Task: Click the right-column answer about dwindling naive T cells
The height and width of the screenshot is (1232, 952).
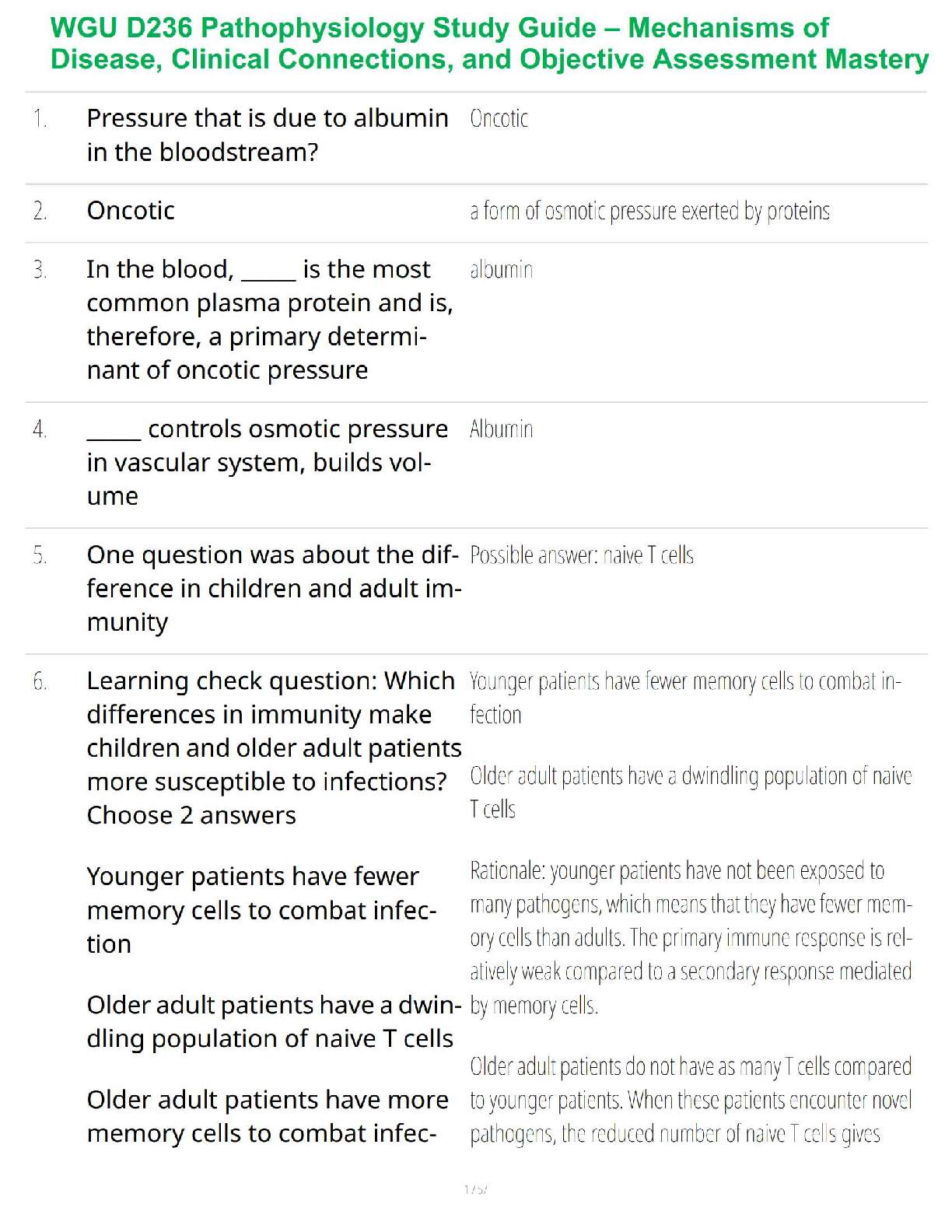Action: 690,792
